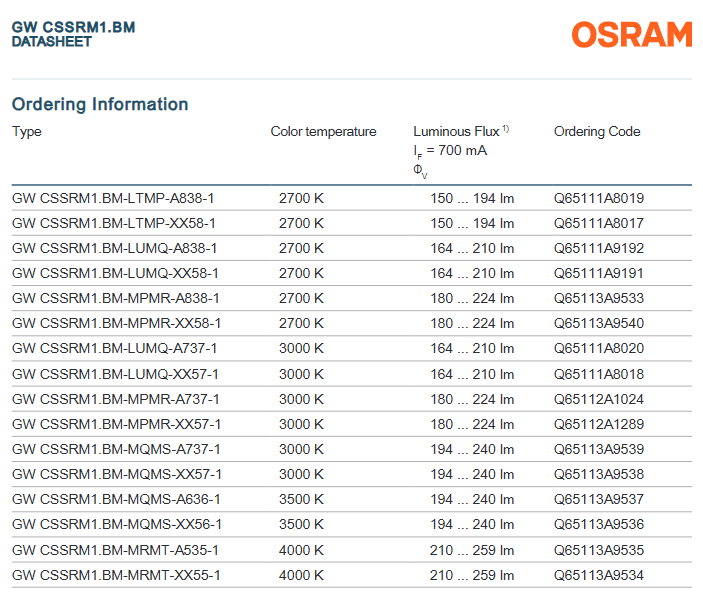Click 3000 K in the LUMQ-A737-1 row
This screenshot has height=614, width=703.
coord(301,348)
